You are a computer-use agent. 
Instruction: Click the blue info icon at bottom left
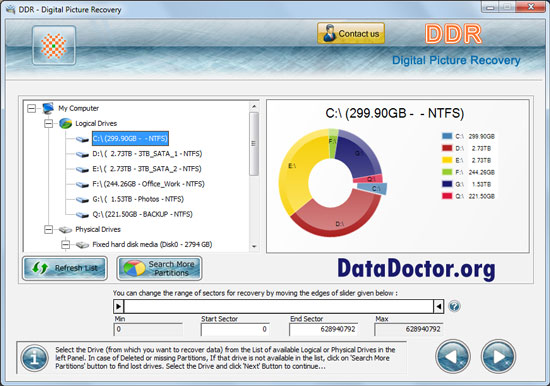34,358
